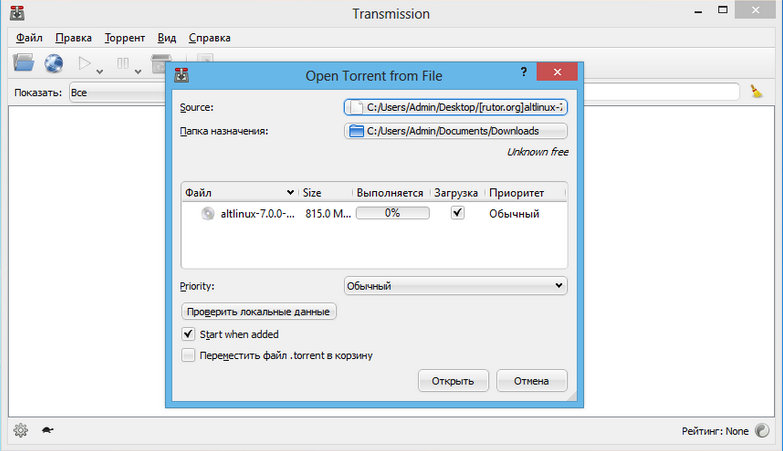Close the Open Torrent from File dialog
Viewport: 783px width, 451px height.
point(557,72)
